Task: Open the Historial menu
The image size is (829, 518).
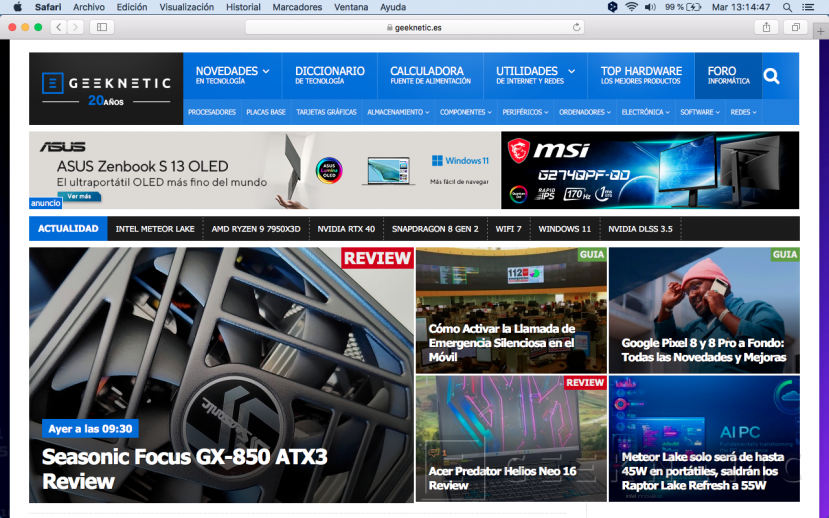Action: [x=243, y=7]
